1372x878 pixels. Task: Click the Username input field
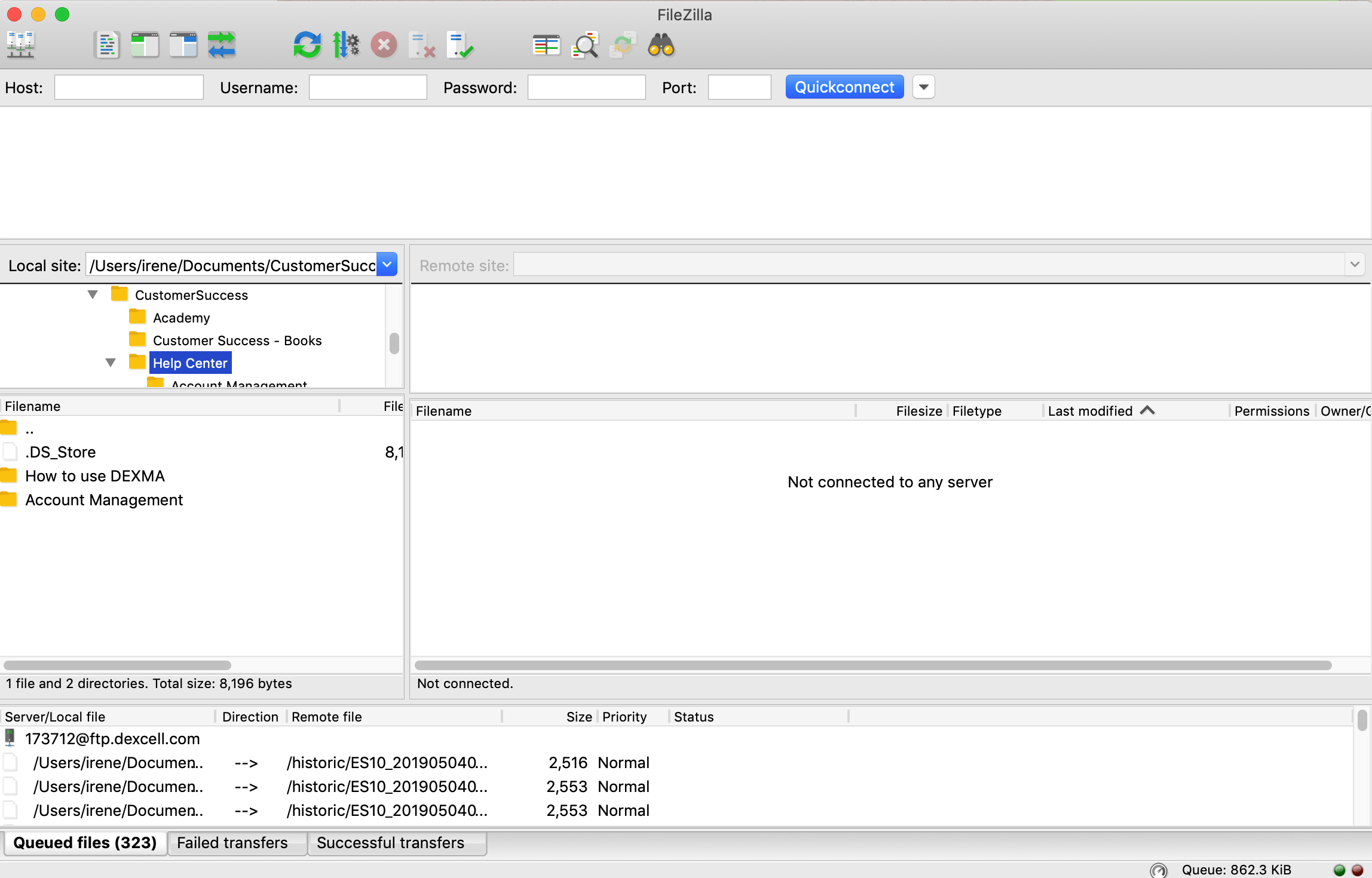point(368,87)
